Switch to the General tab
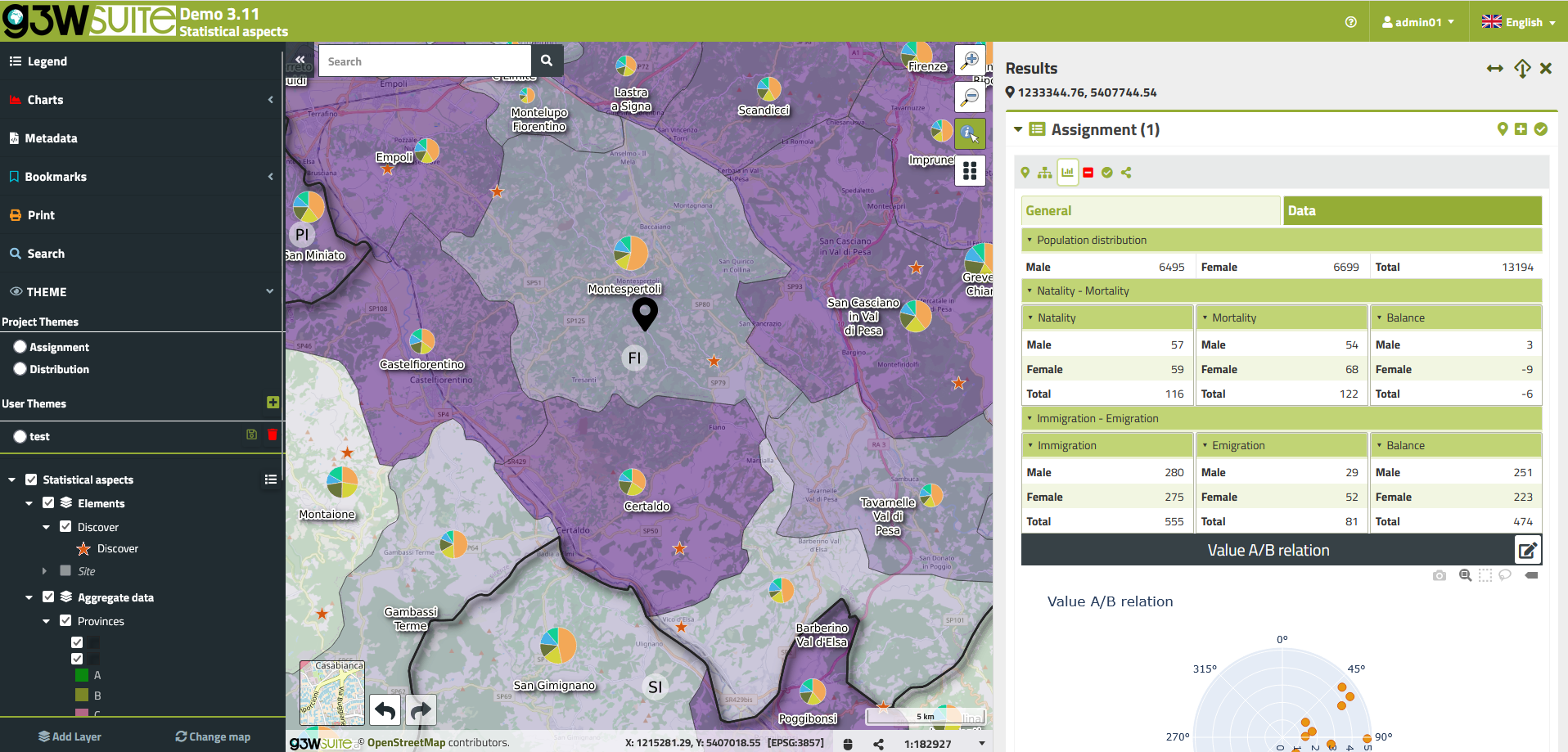This screenshot has width=1568, height=752. click(x=1150, y=210)
